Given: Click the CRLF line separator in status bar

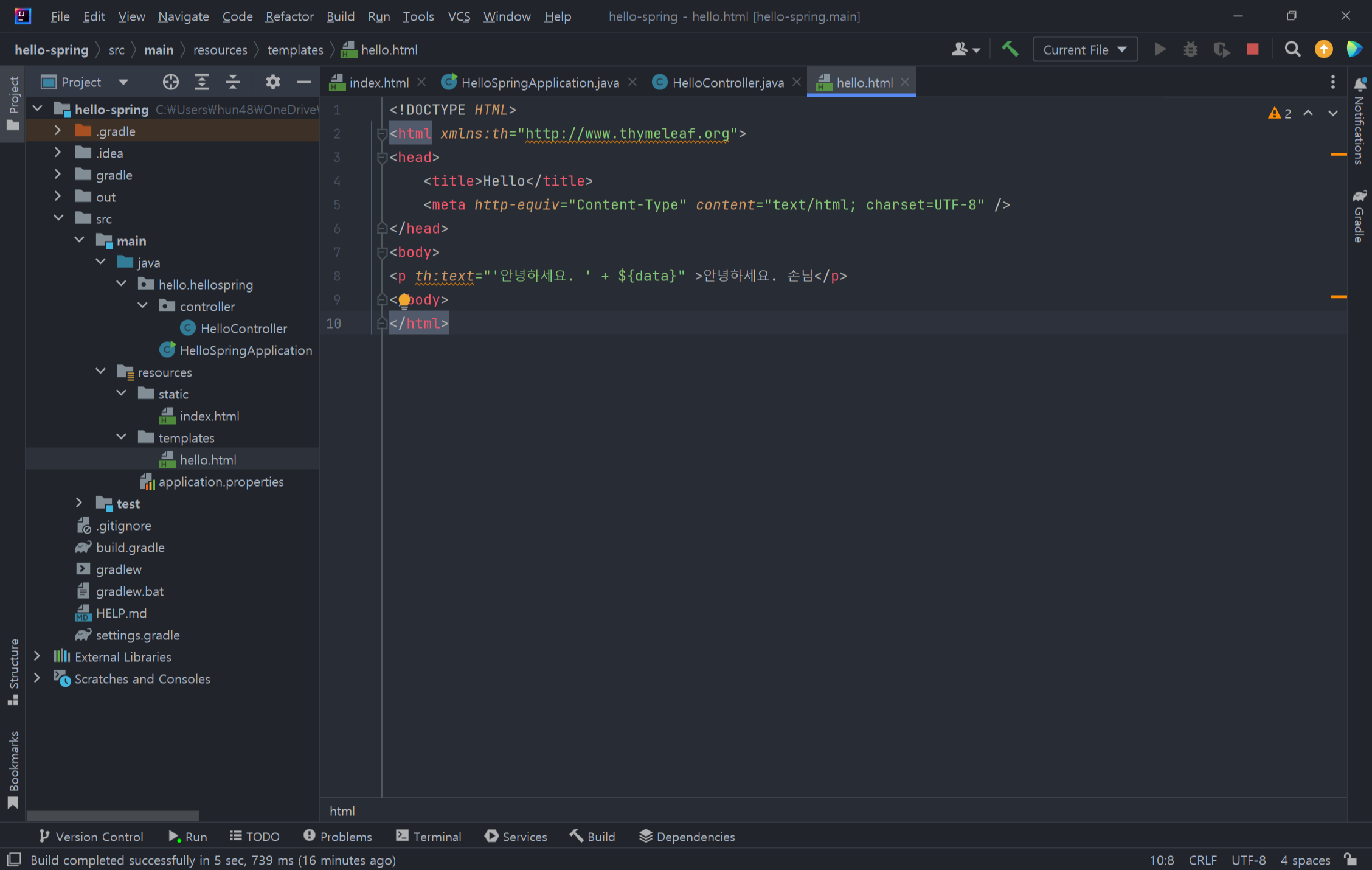Looking at the screenshot, I should (x=1202, y=860).
